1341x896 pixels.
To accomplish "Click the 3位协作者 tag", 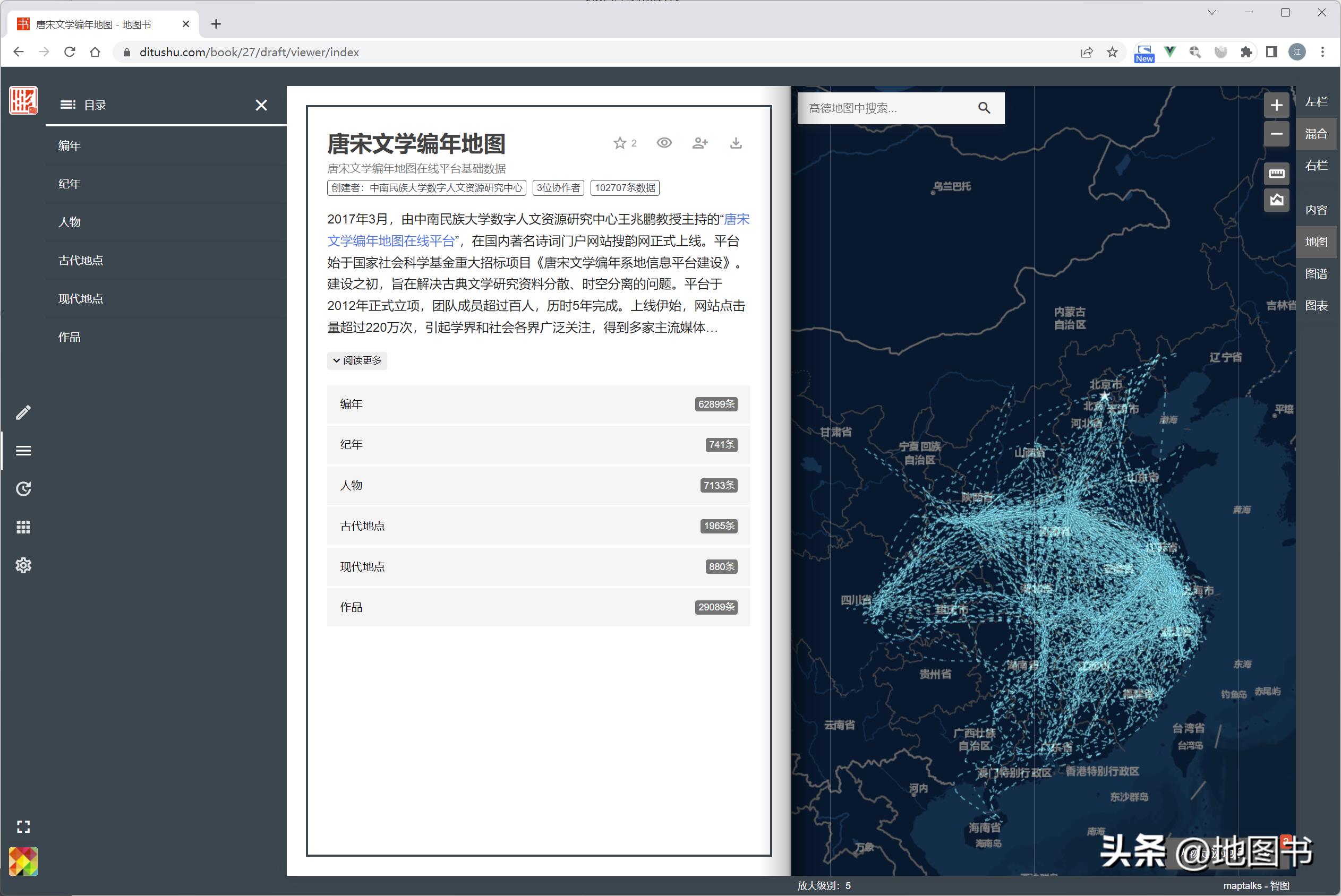I will coord(558,188).
